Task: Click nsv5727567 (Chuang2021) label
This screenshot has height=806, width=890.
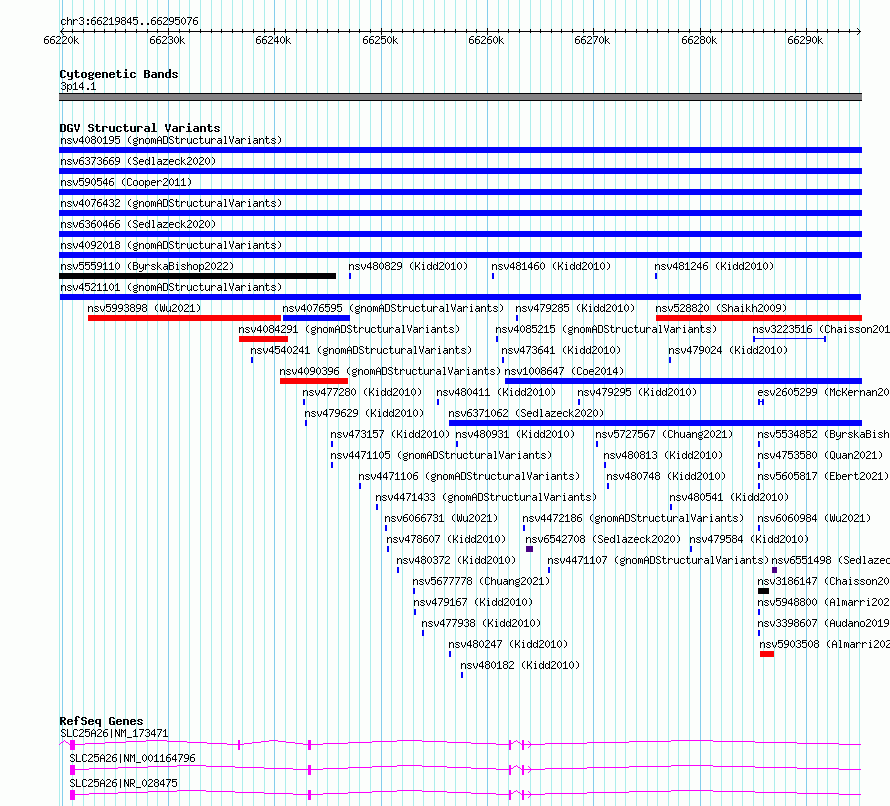Action: click(x=665, y=434)
